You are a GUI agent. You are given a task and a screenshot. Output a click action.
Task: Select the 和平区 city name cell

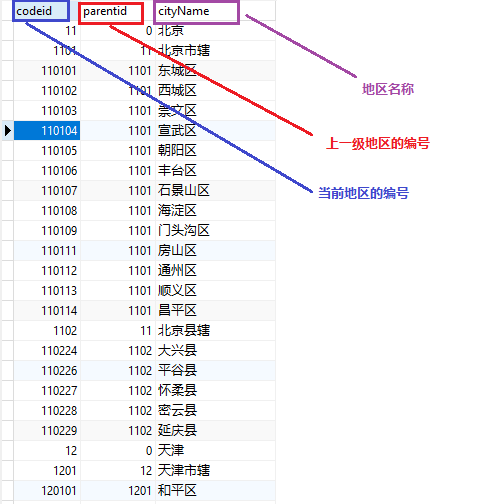[x=215, y=490]
